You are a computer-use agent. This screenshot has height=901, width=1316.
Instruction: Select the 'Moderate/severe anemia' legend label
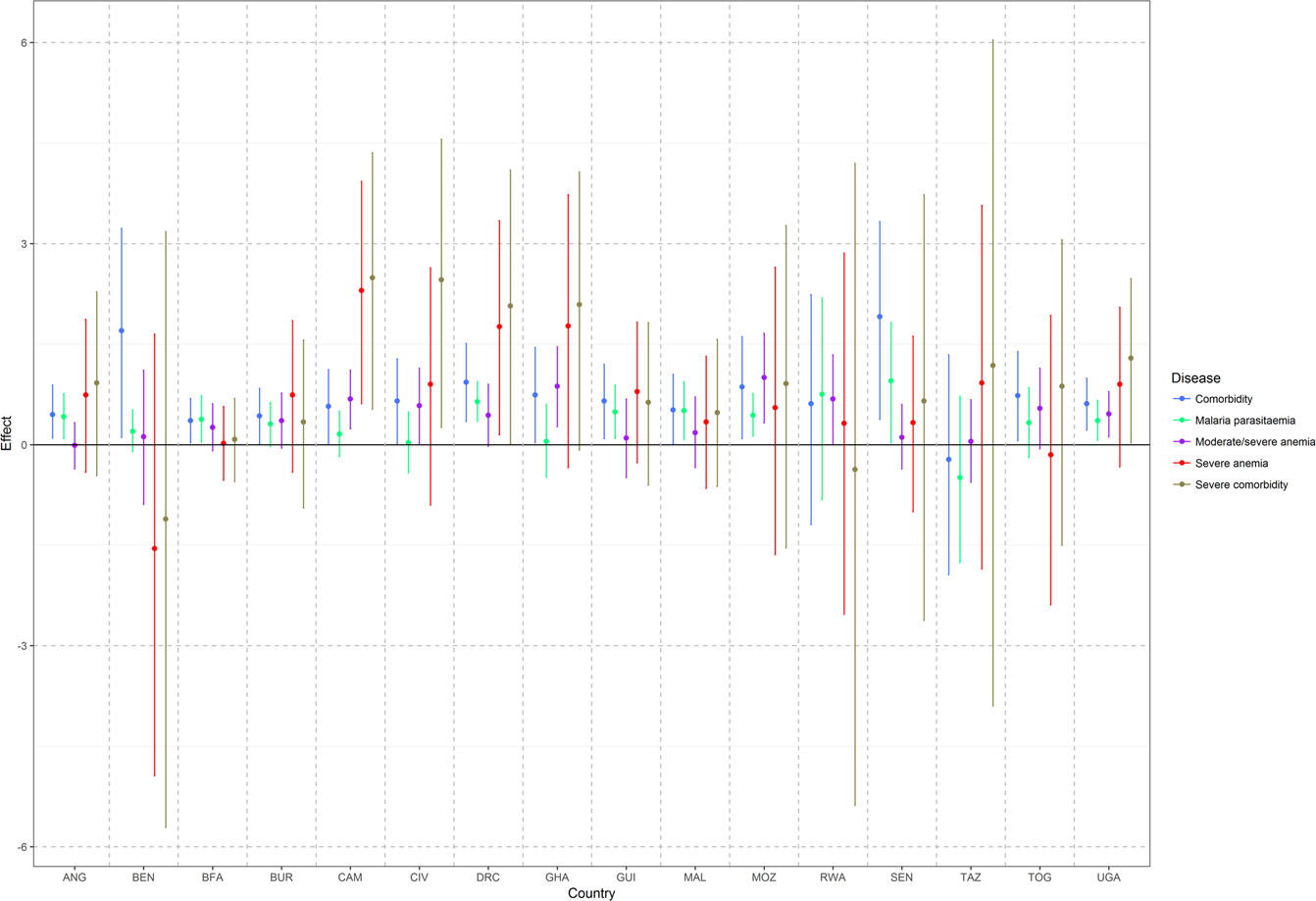1257,442
